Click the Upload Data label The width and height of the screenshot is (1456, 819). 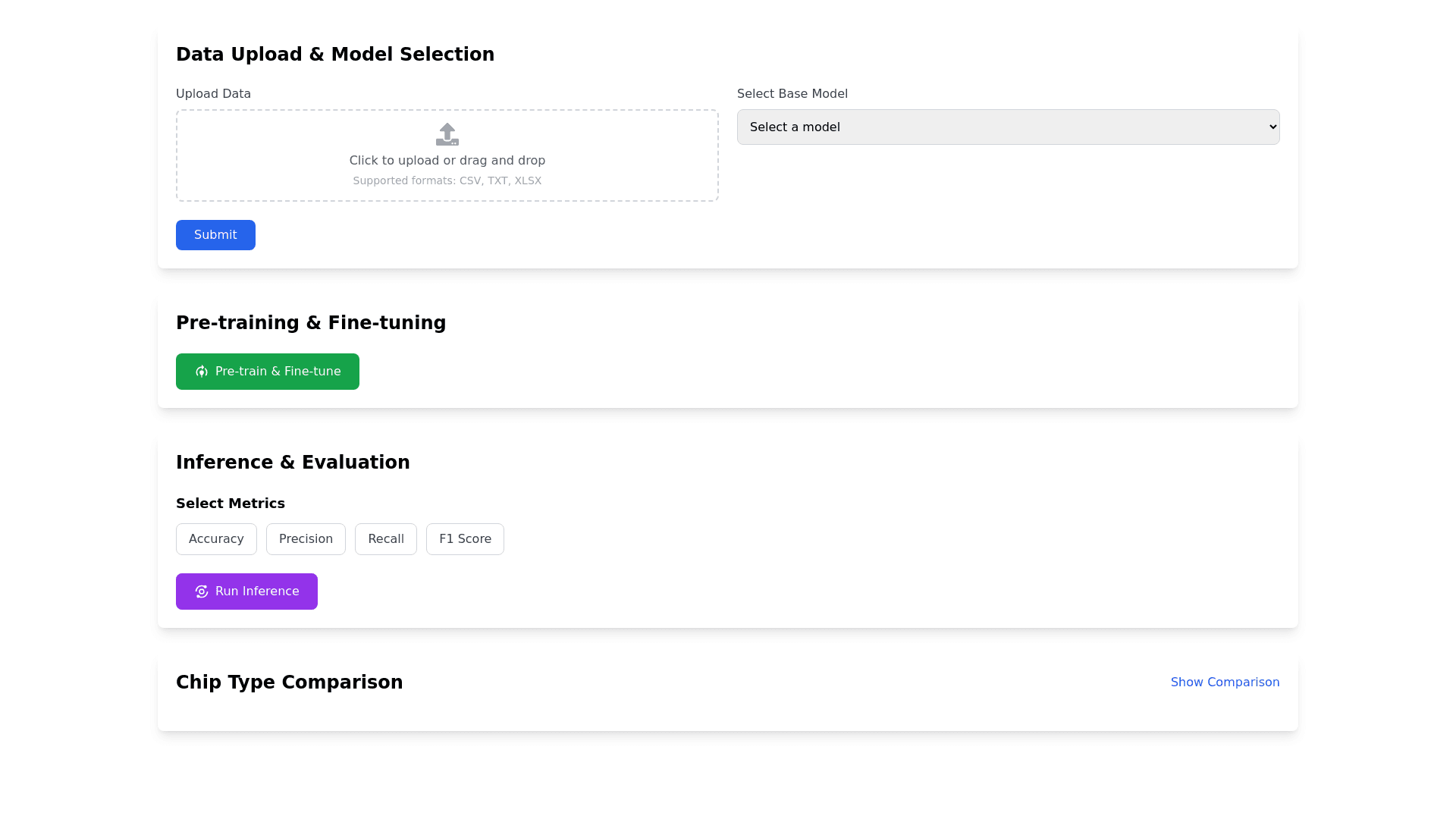tap(213, 94)
